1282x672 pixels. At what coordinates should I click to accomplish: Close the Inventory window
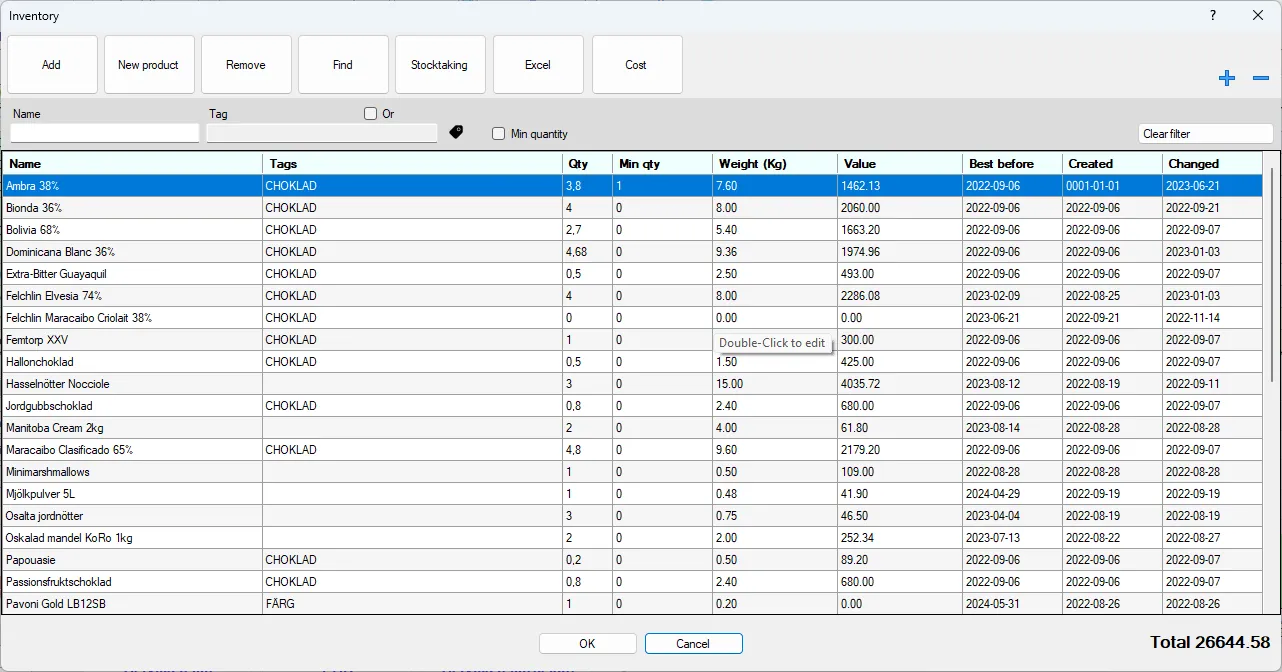tap(1258, 15)
